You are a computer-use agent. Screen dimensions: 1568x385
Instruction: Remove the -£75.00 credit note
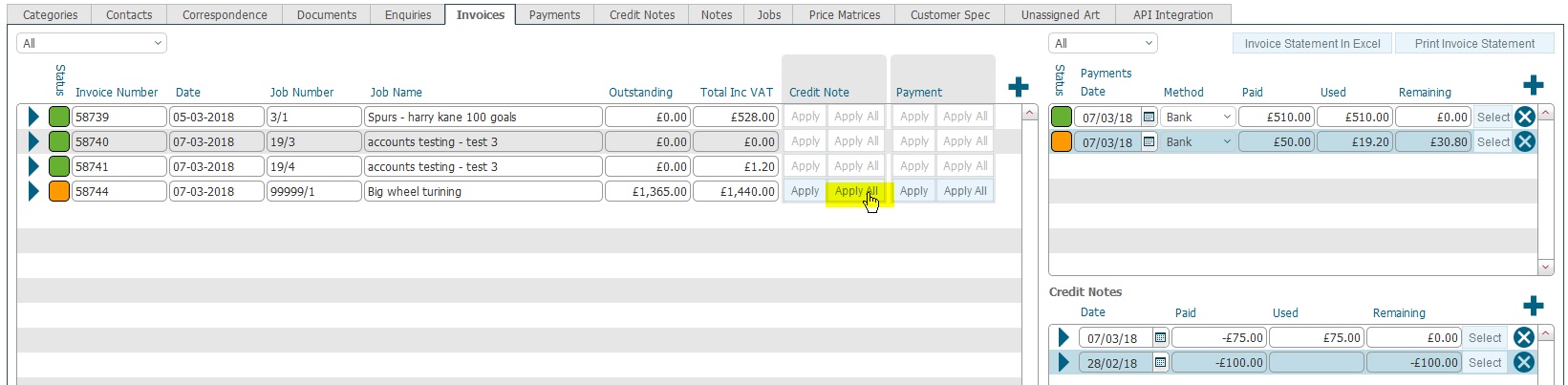click(1524, 337)
